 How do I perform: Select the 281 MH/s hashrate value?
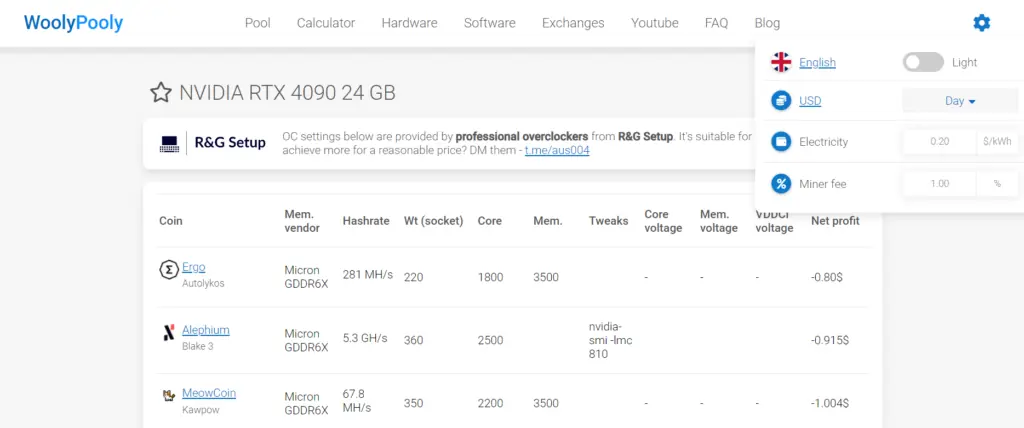368,274
